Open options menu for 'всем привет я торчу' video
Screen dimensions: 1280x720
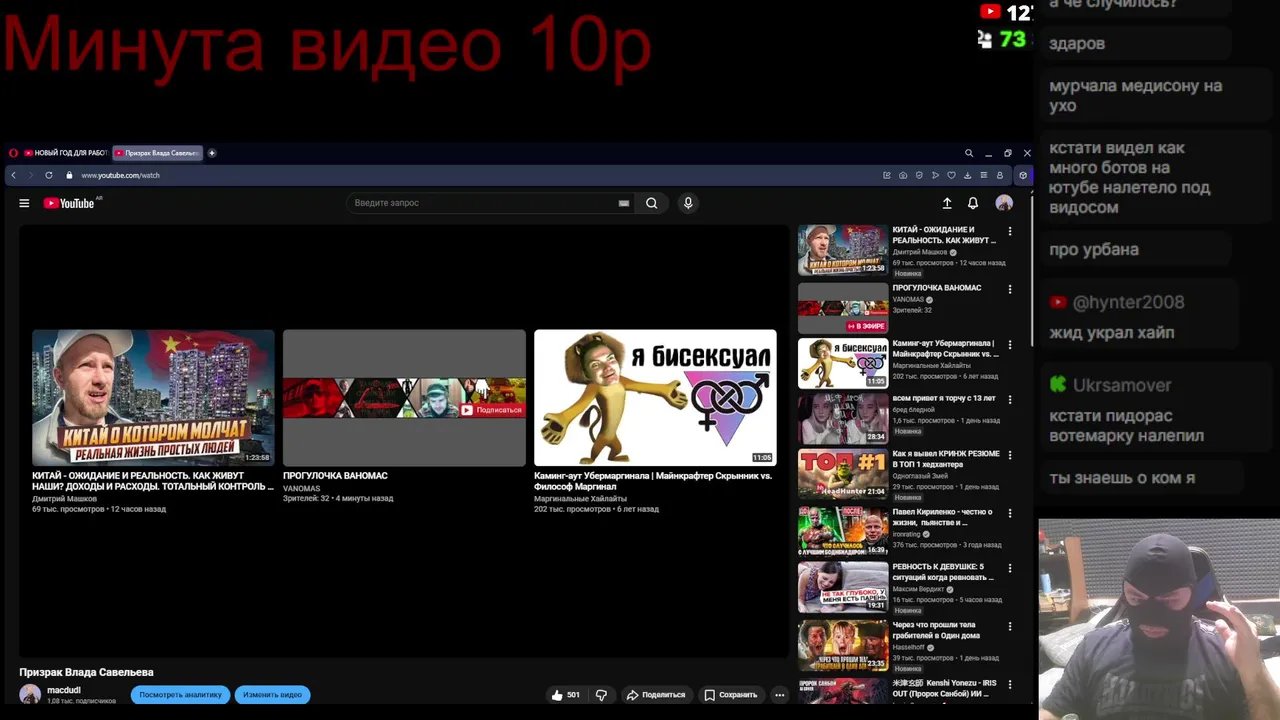tap(1010, 399)
